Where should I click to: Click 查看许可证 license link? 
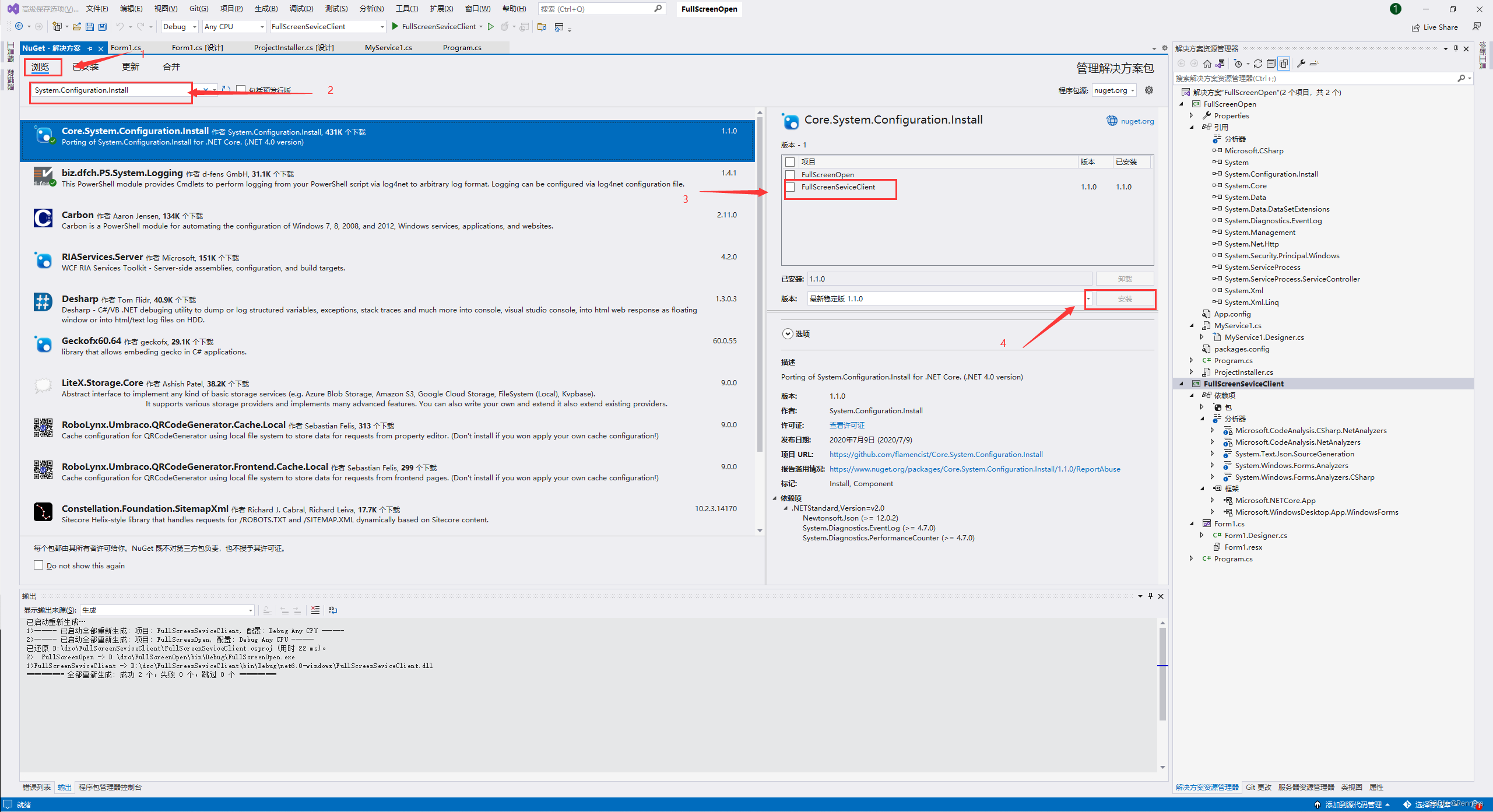tap(846, 425)
